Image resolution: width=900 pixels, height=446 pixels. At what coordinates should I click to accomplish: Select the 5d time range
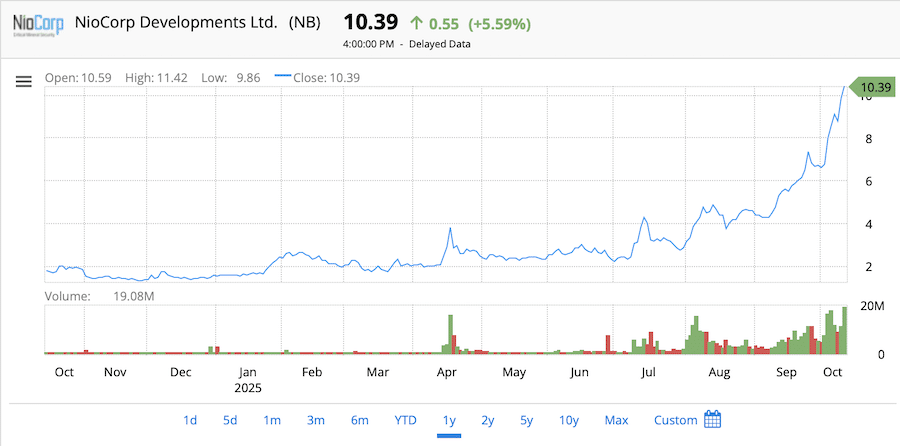point(230,420)
